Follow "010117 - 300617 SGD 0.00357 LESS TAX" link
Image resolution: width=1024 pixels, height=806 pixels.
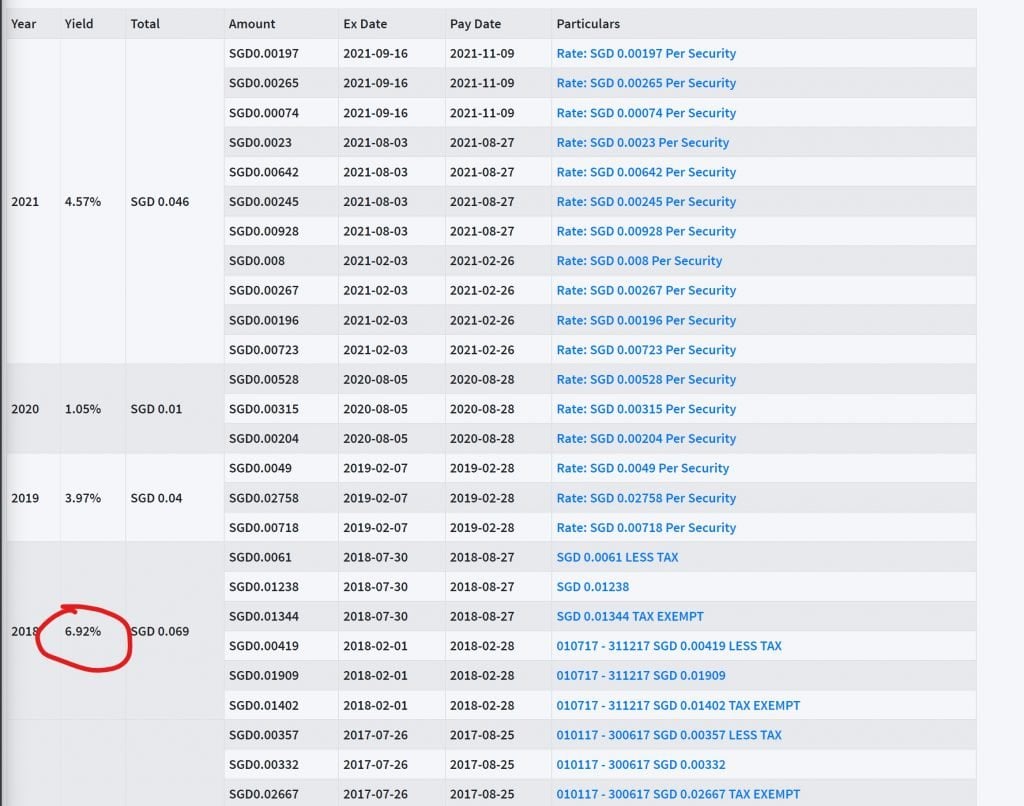[x=669, y=735]
